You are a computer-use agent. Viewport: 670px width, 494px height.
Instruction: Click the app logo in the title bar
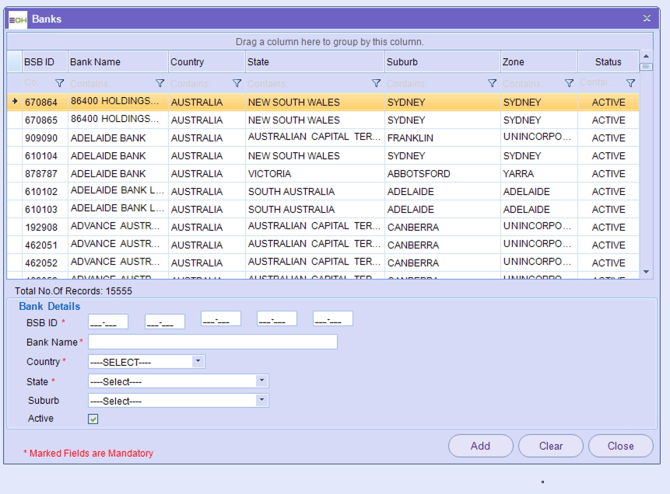(17, 18)
